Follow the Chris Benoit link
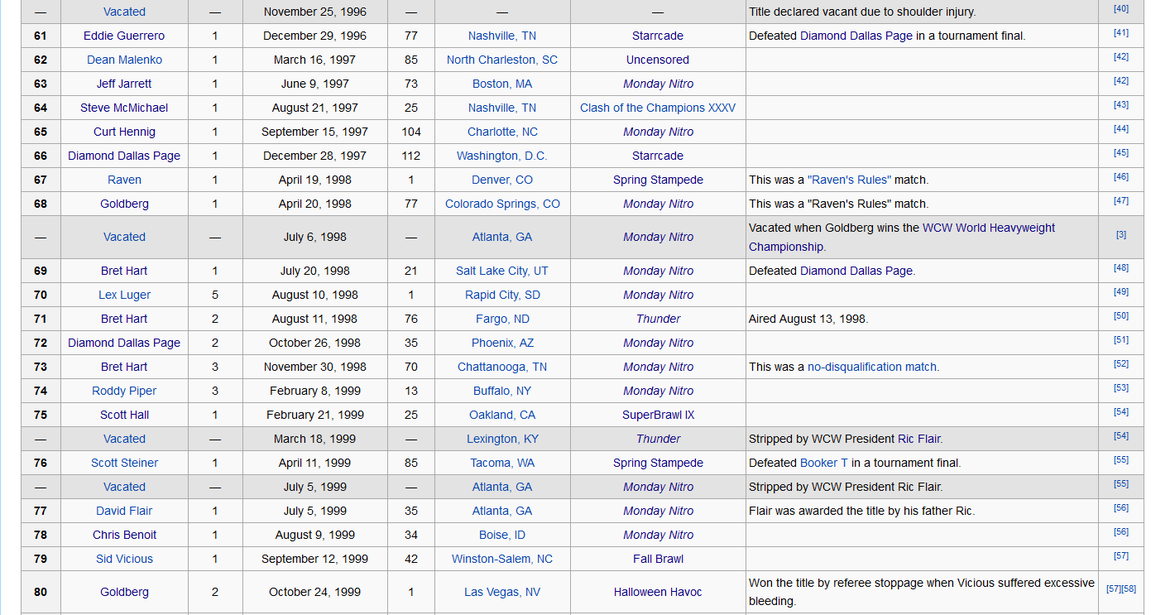This screenshot has width=1151, height=615. [x=124, y=535]
